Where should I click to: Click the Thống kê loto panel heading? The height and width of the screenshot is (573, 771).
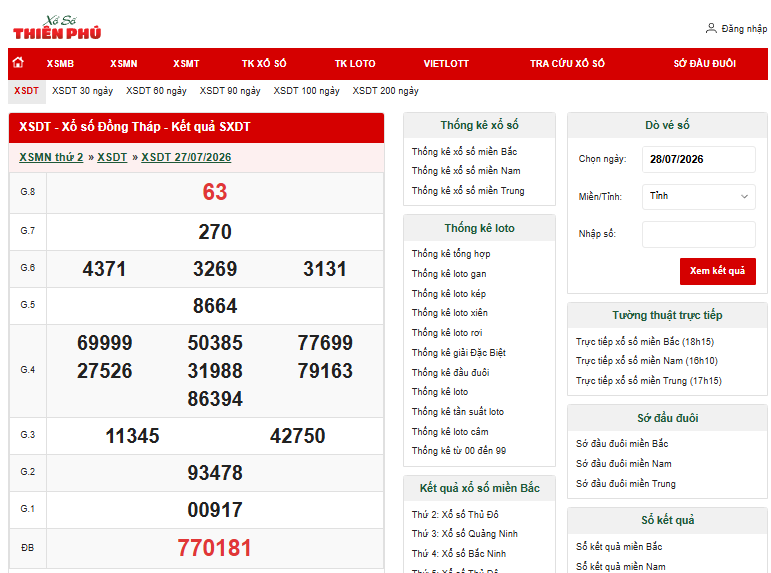(479, 228)
